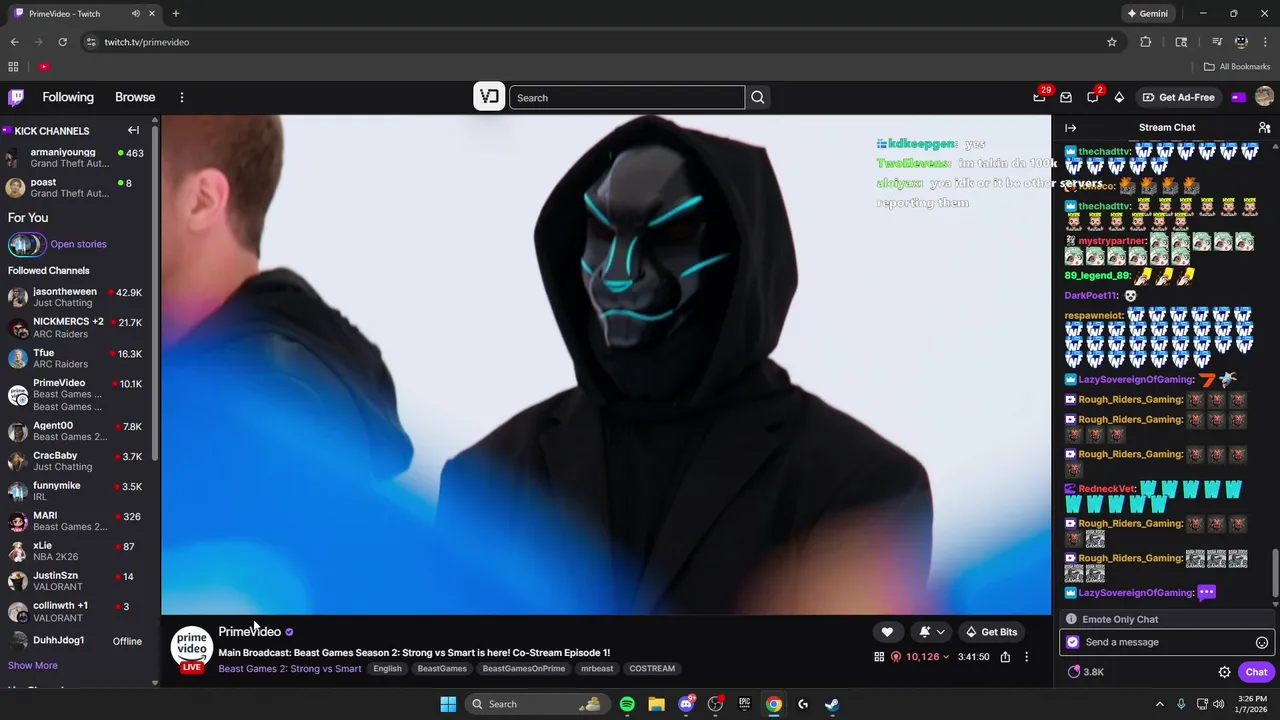Image resolution: width=1280 pixels, height=720 pixels.
Task: Open the user profile avatar menu
Action: point(1264,97)
